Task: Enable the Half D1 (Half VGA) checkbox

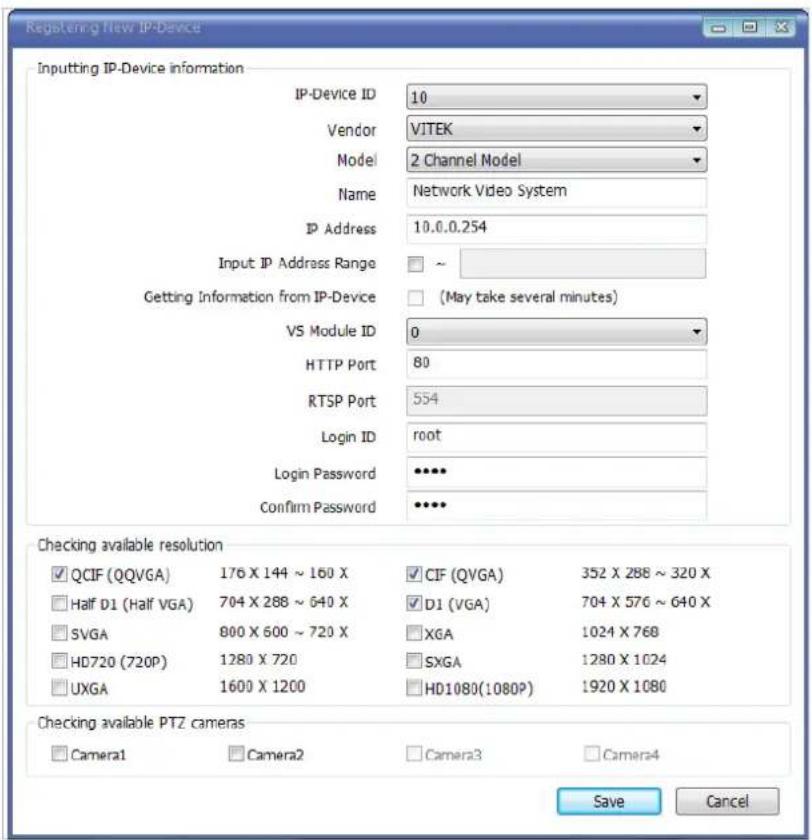Action: tap(59, 603)
